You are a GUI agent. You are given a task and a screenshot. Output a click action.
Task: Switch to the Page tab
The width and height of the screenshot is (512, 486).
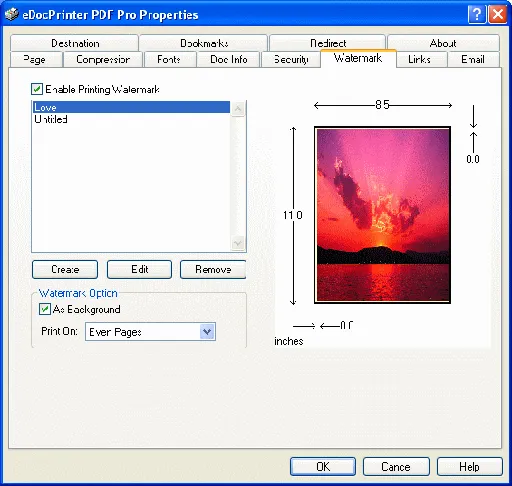(36, 59)
